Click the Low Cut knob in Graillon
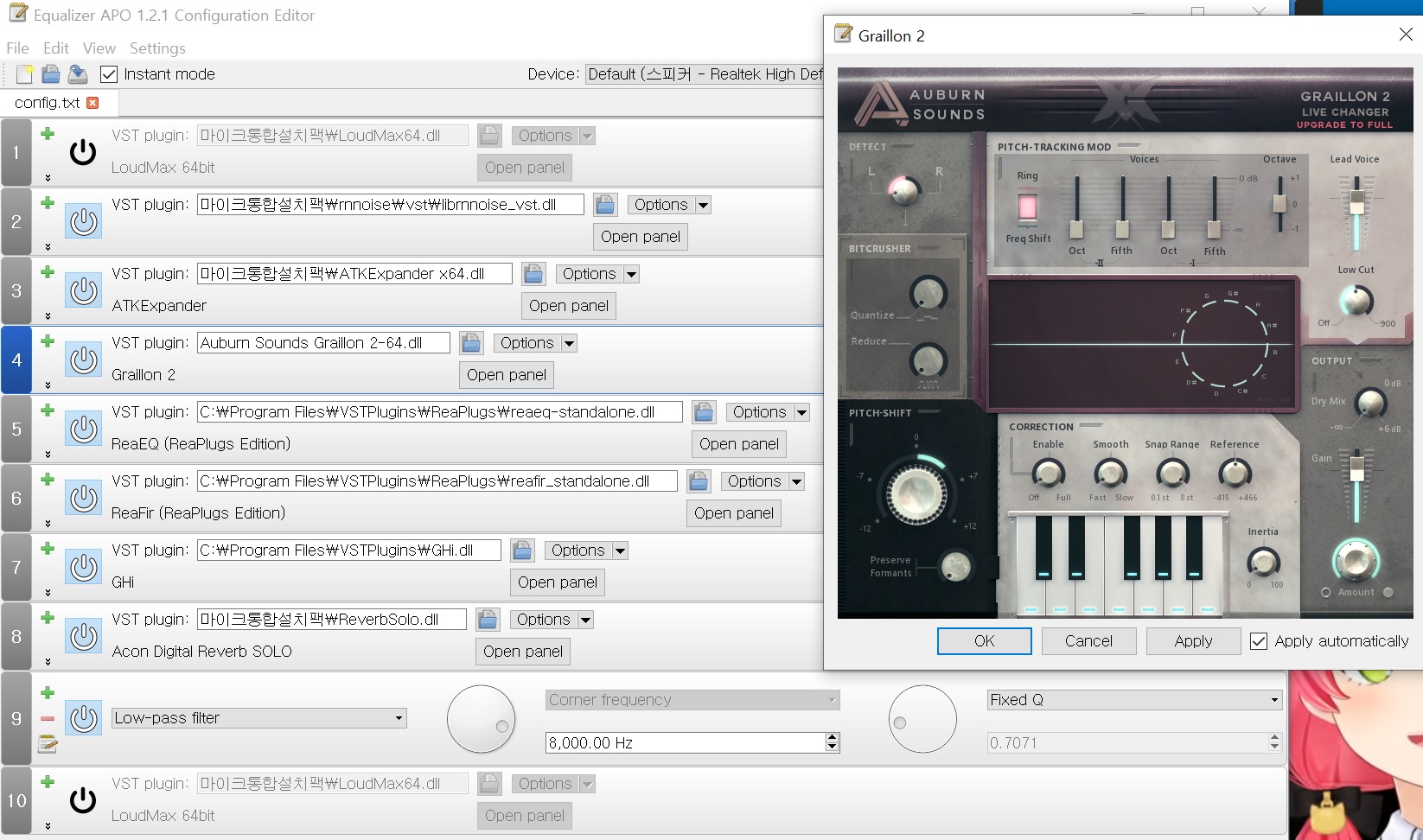 point(1356,301)
